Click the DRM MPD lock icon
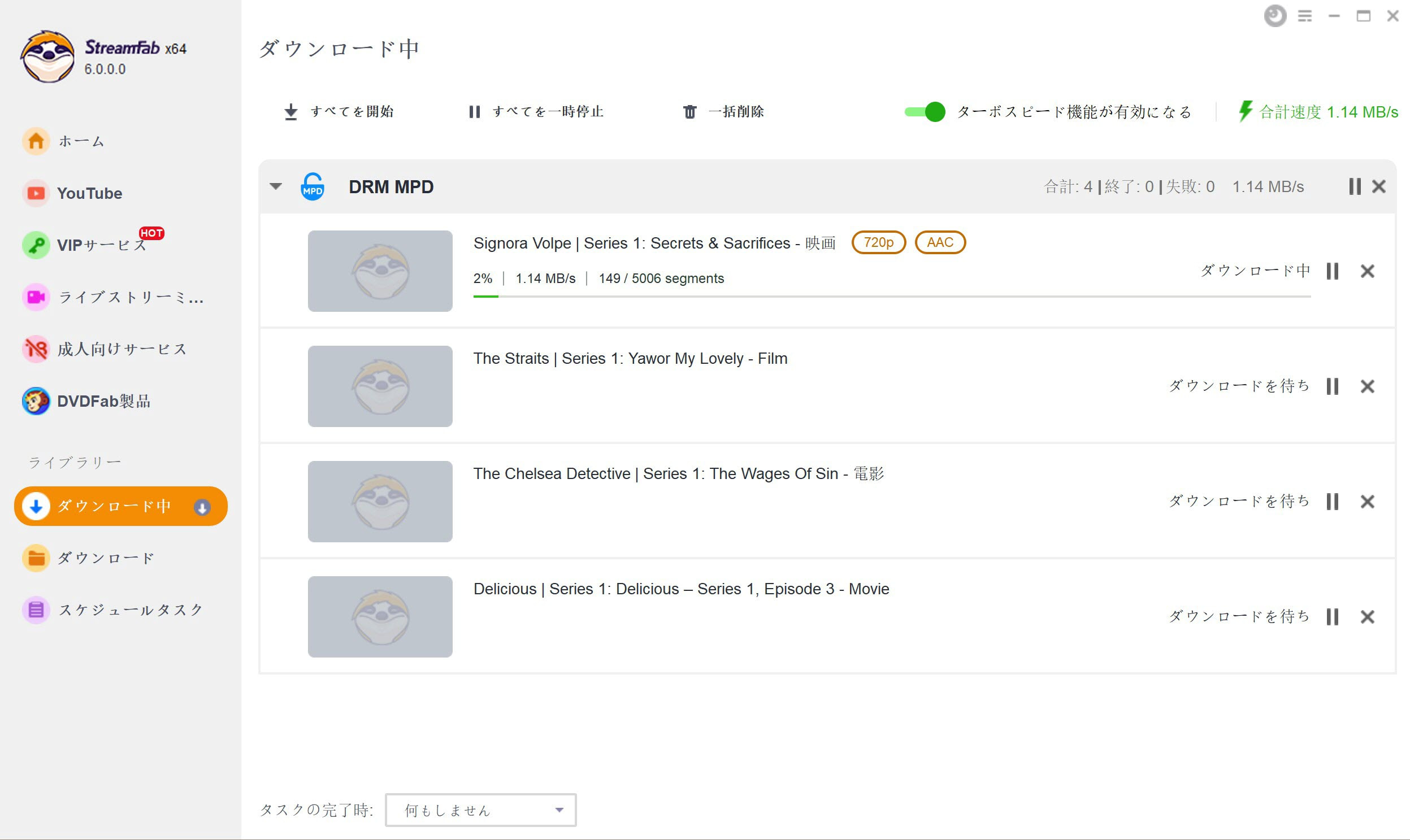The height and width of the screenshot is (840, 1410). click(313, 187)
